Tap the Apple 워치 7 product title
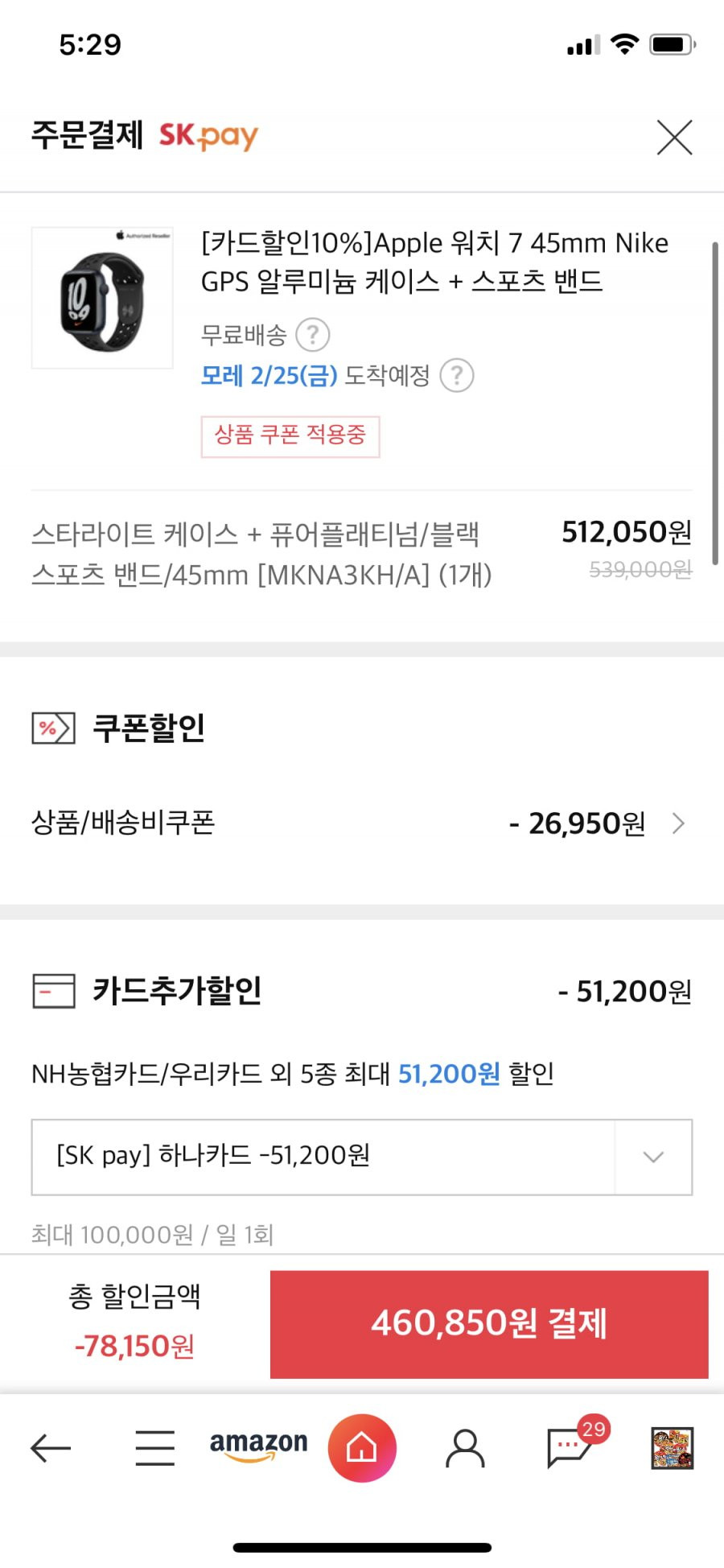The image size is (724, 1568). point(434,262)
